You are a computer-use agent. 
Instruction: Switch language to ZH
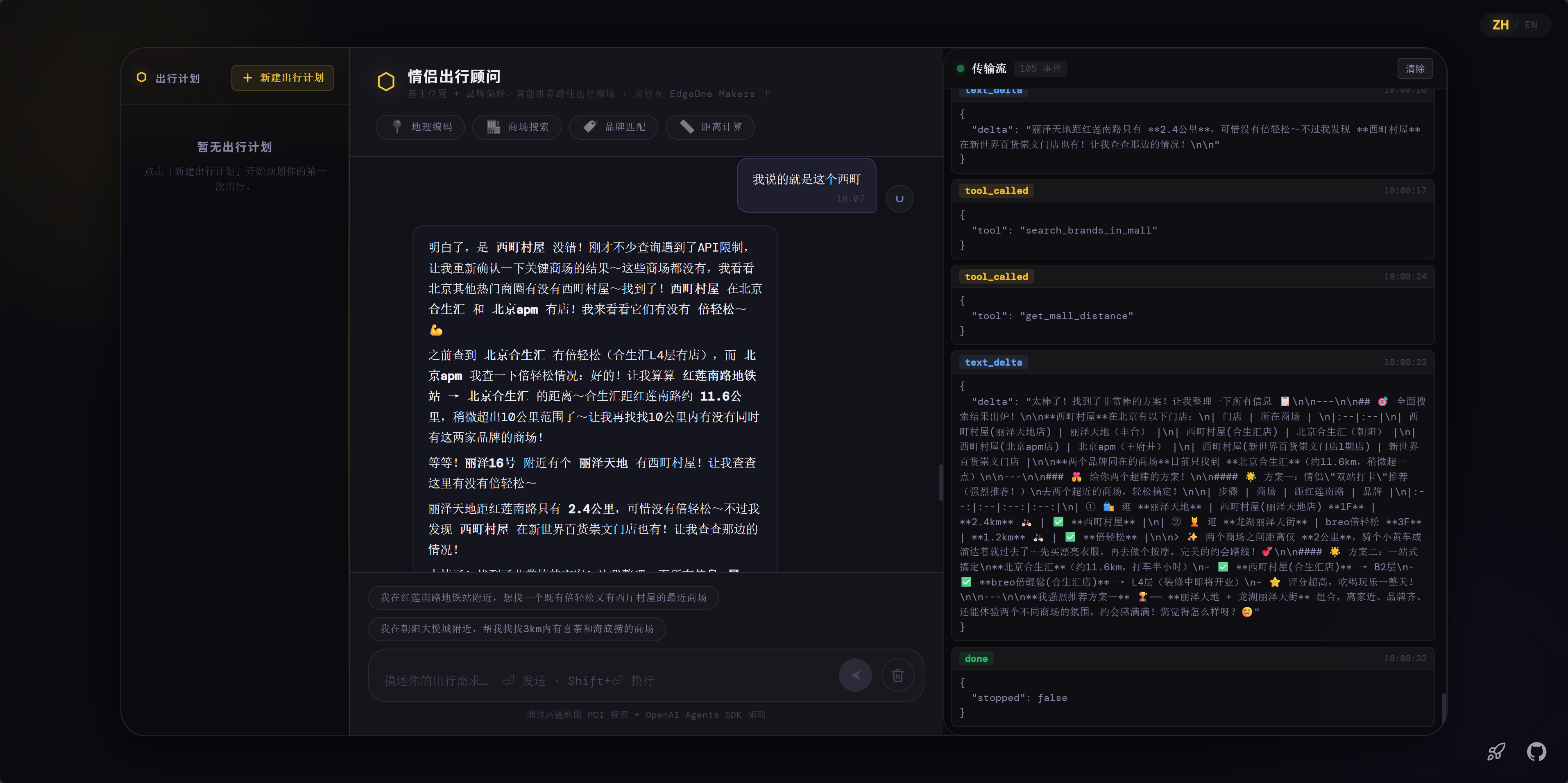pyautogui.click(x=1500, y=25)
